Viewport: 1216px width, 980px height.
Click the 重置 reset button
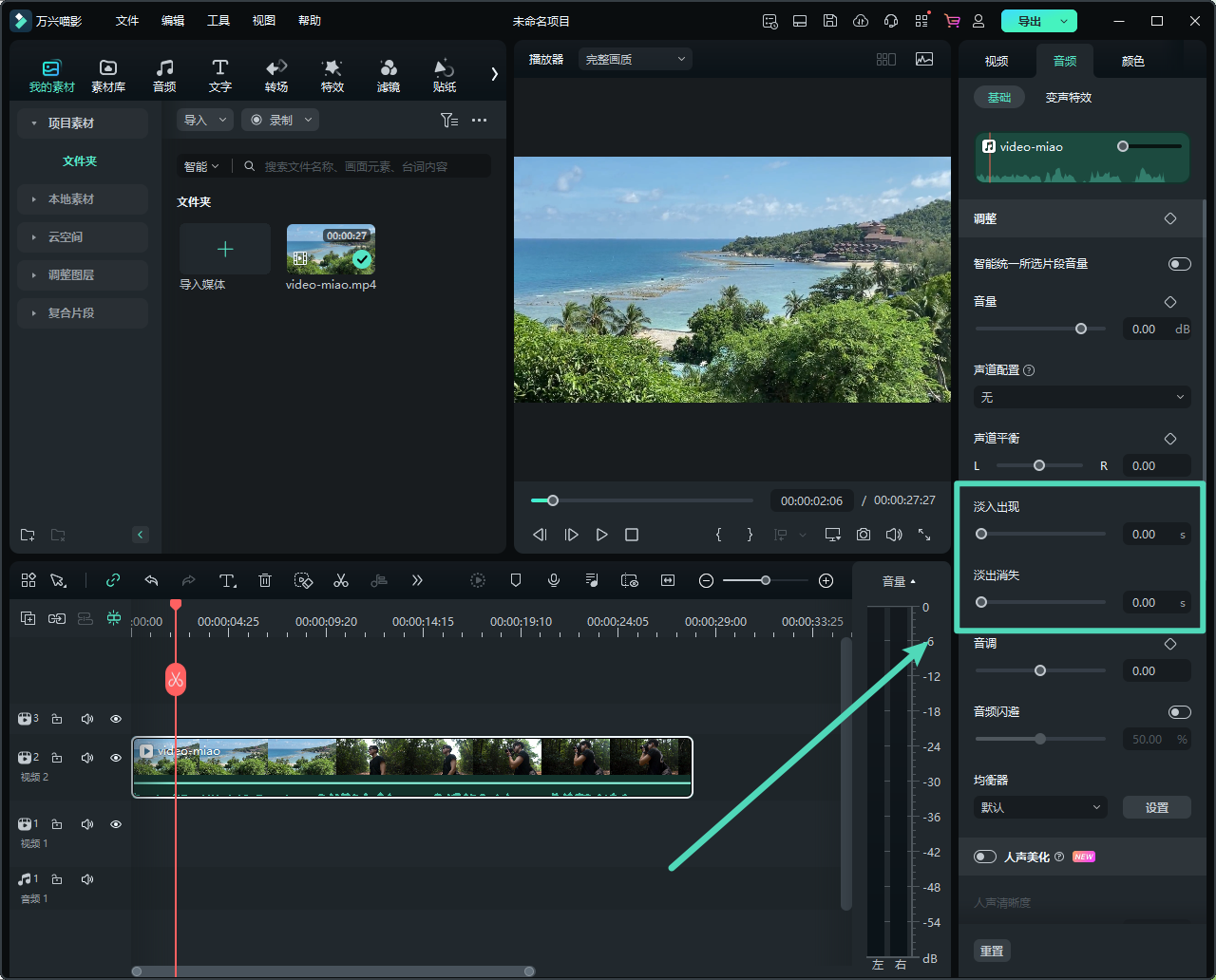click(x=992, y=951)
